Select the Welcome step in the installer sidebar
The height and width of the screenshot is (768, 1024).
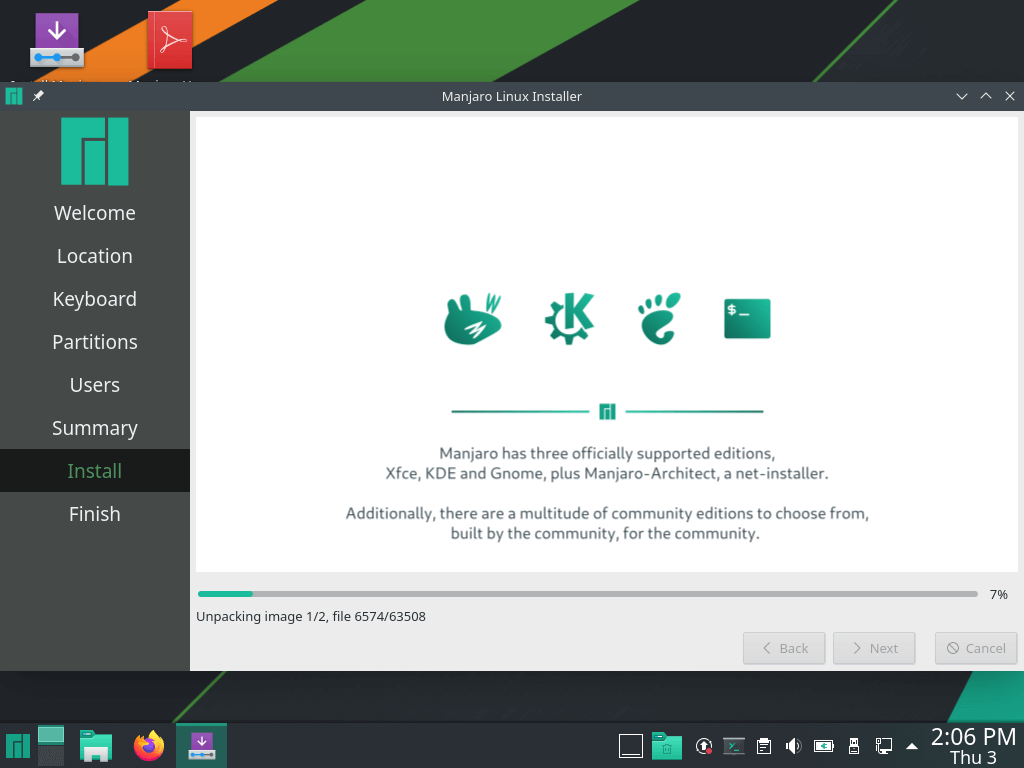[x=94, y=212]
